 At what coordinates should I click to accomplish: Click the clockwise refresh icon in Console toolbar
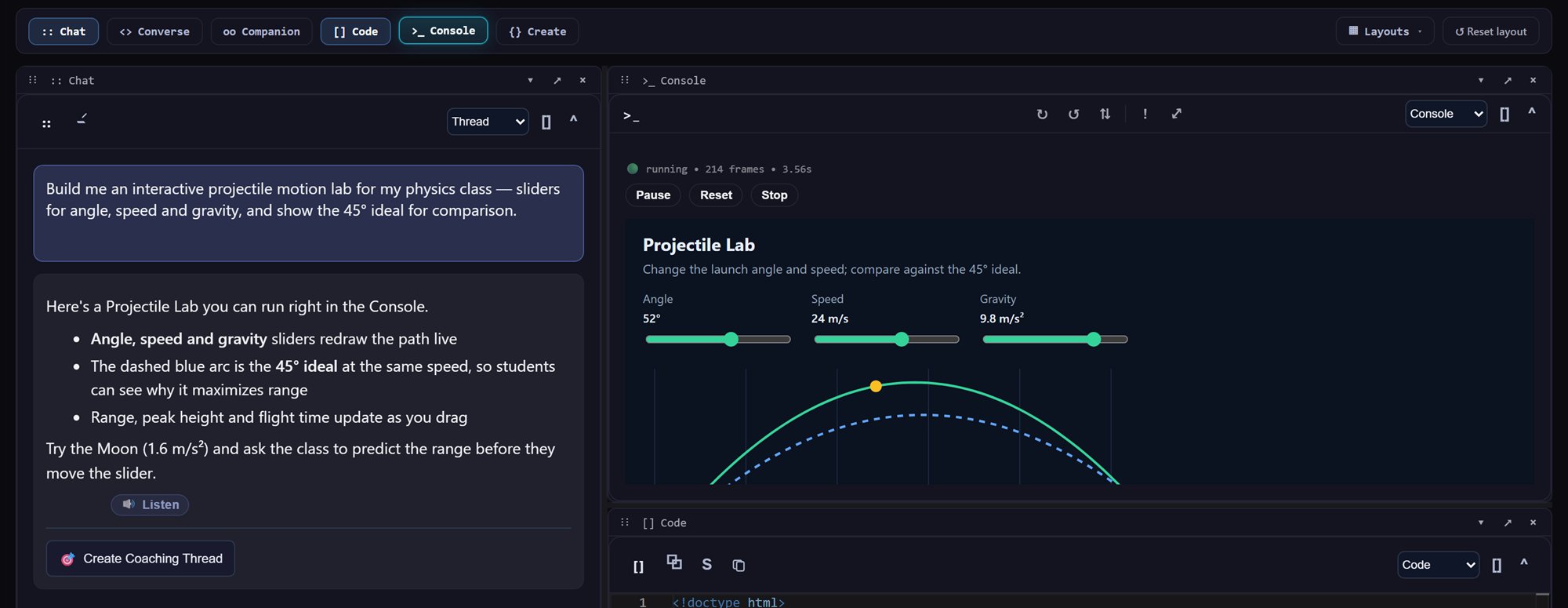1042,115
